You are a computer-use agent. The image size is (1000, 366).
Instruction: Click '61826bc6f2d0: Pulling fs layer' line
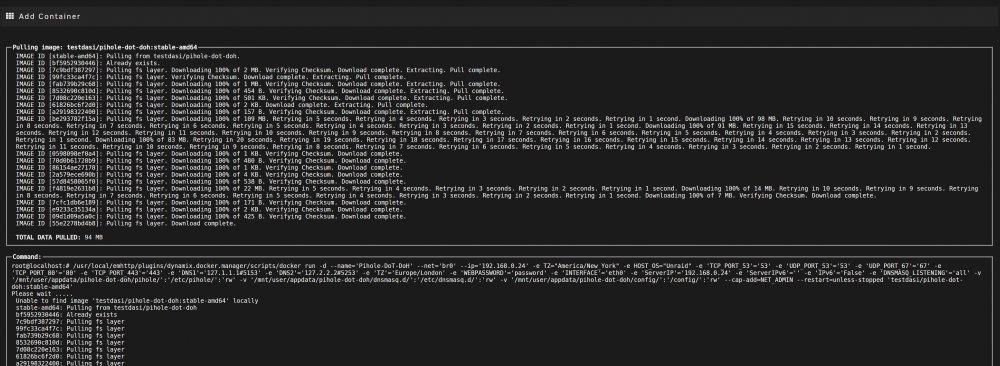[x=70, y=357]
